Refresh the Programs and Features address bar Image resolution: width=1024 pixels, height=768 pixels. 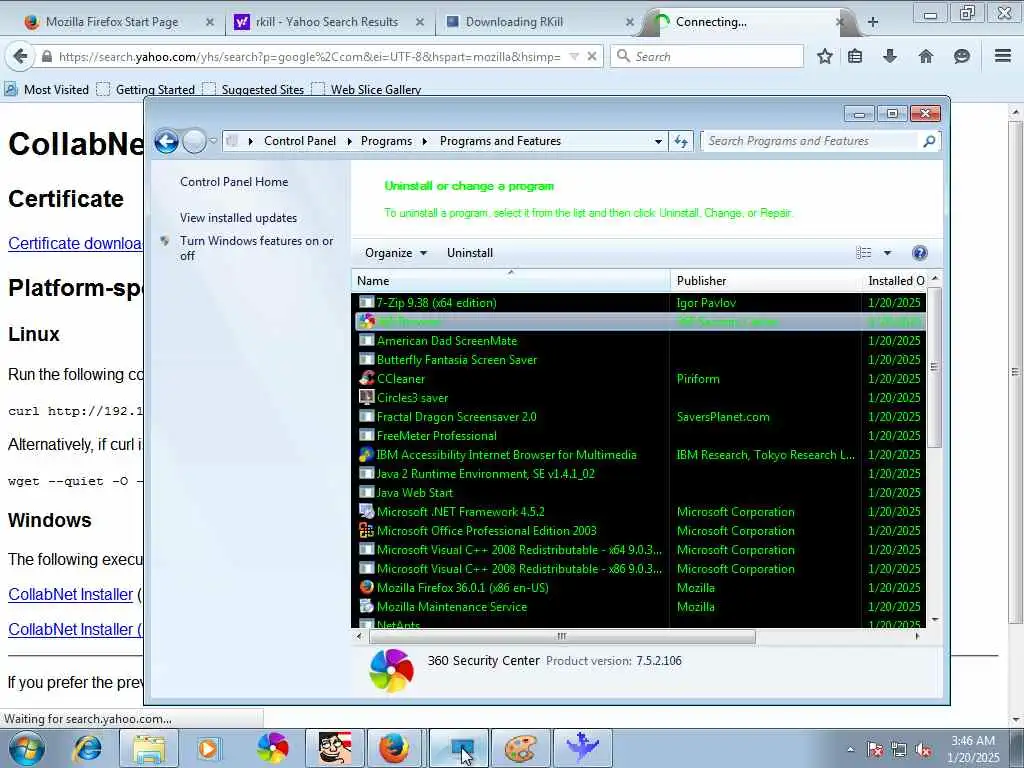681,141
